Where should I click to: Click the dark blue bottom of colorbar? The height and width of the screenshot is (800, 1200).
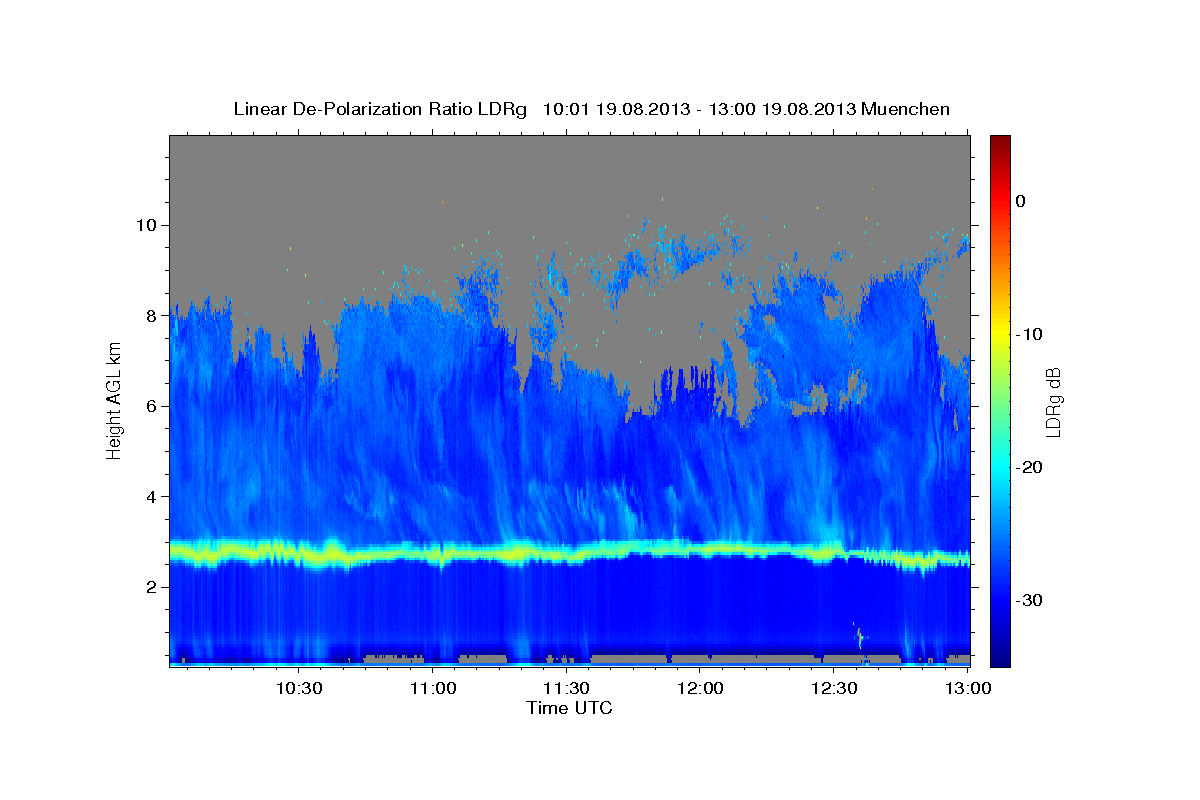point(1000,655)
